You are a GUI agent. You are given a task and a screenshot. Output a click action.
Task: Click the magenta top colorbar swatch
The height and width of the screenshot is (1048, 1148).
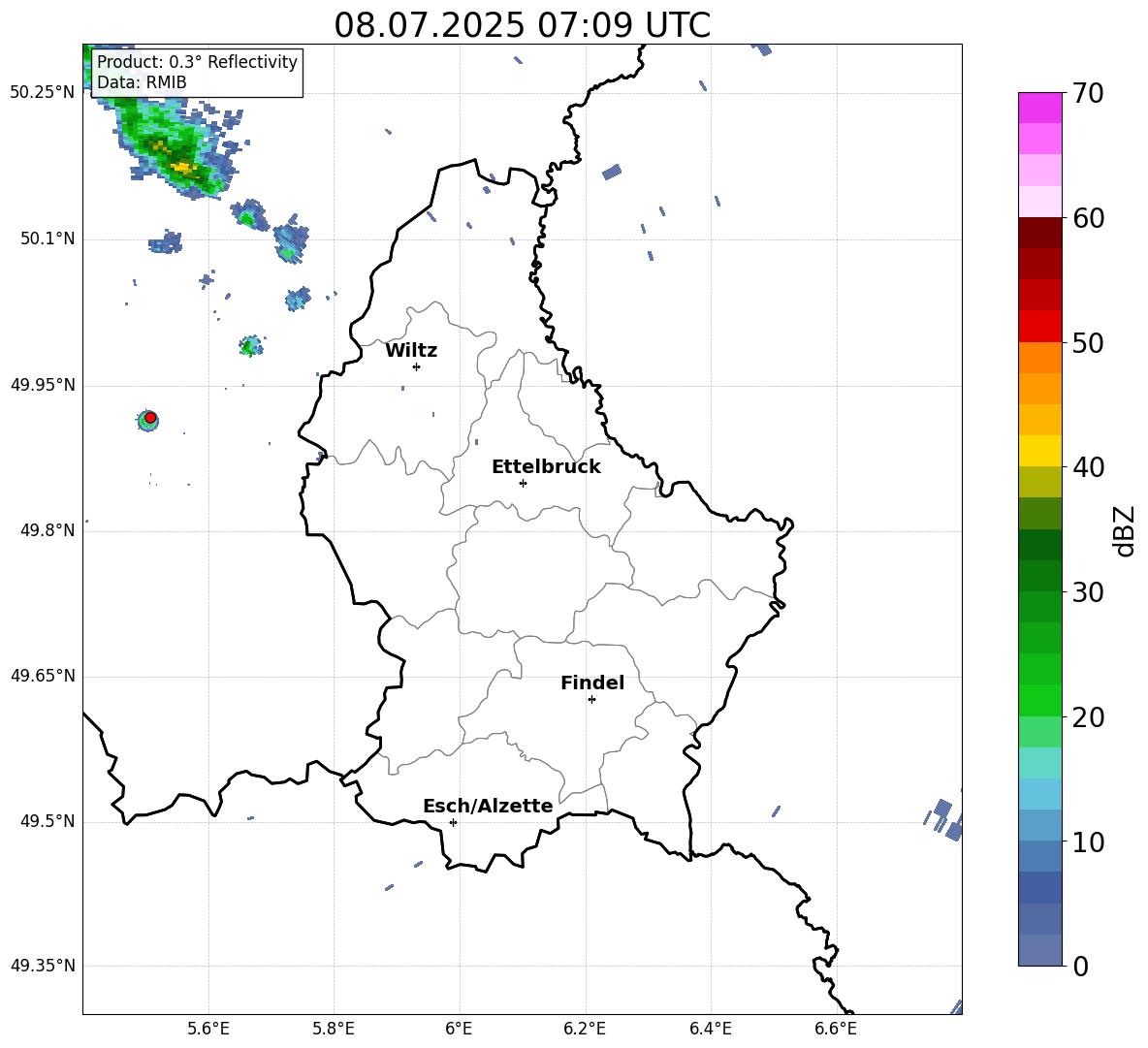pyautogui.click(x=1040, y=109)
